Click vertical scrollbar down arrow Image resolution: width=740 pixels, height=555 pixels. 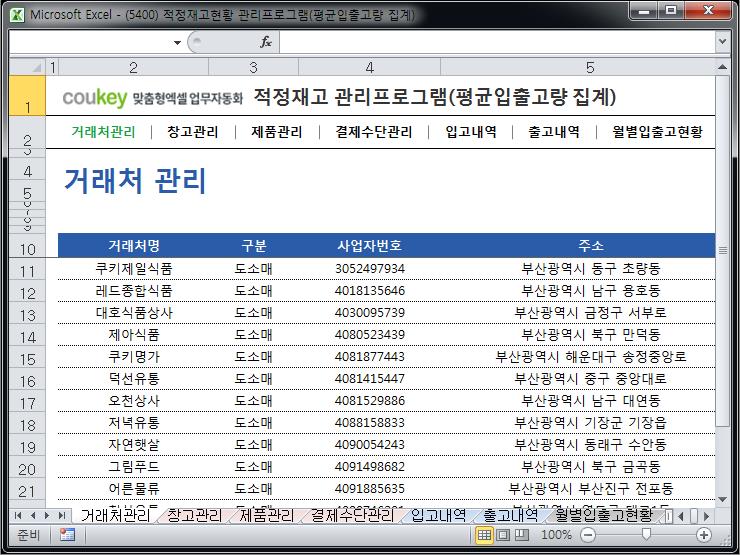tap(722, 500)
